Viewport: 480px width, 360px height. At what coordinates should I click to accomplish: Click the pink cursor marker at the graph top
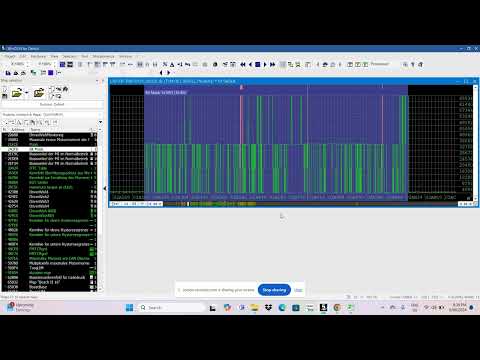[x=241, y=87]
